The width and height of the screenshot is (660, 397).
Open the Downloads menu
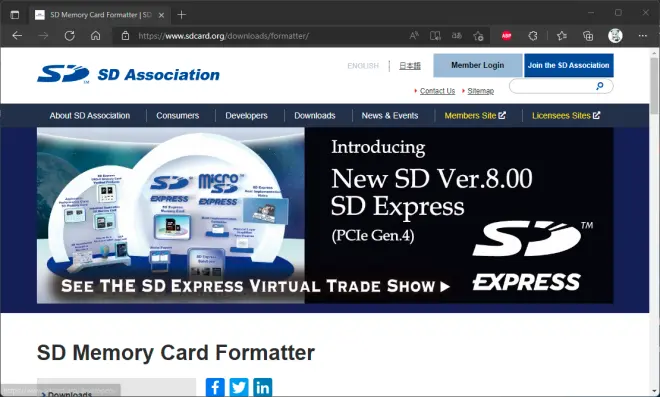click(x=315, y=115)
